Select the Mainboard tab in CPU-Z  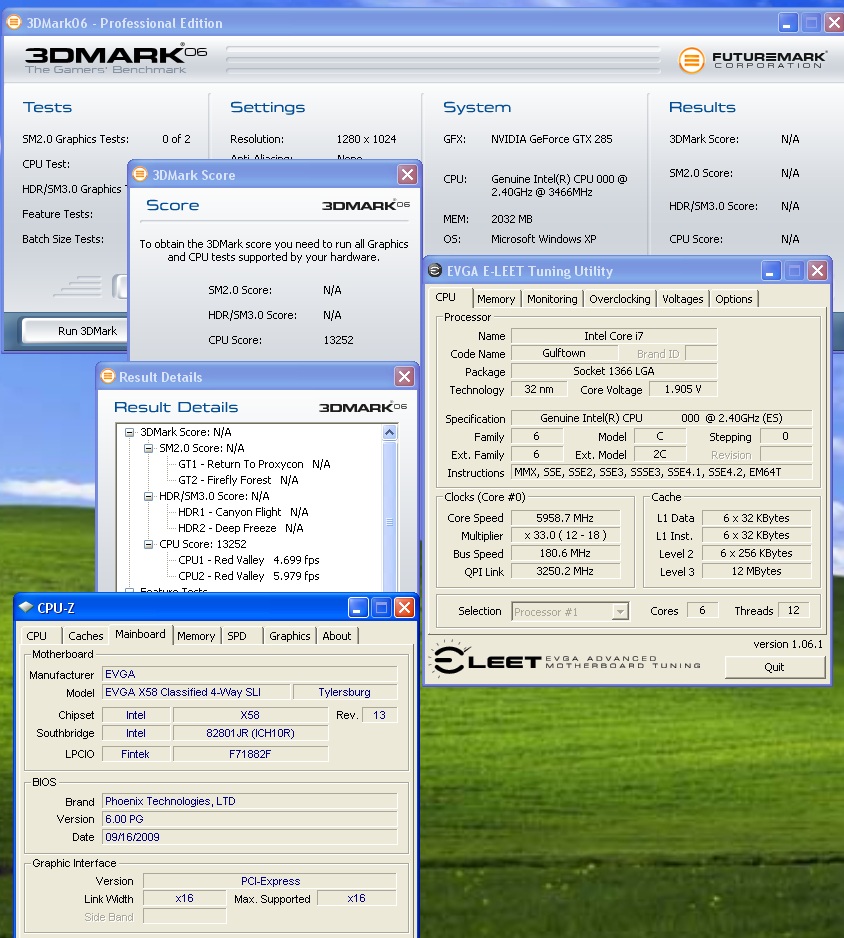coord(141,634)
